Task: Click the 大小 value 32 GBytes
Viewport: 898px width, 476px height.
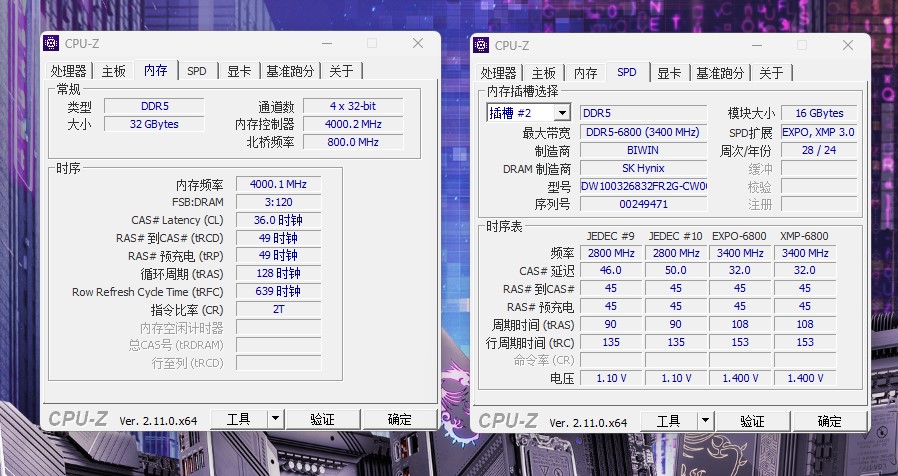Action: click(x=154, y=124)
